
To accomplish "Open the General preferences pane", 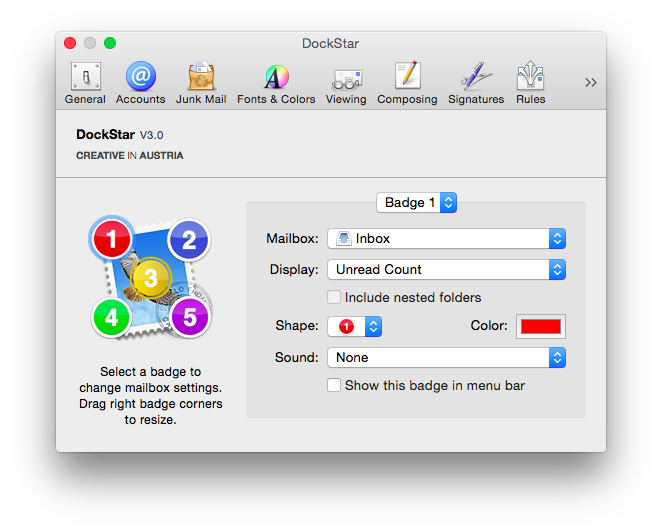I will (85, 83).
